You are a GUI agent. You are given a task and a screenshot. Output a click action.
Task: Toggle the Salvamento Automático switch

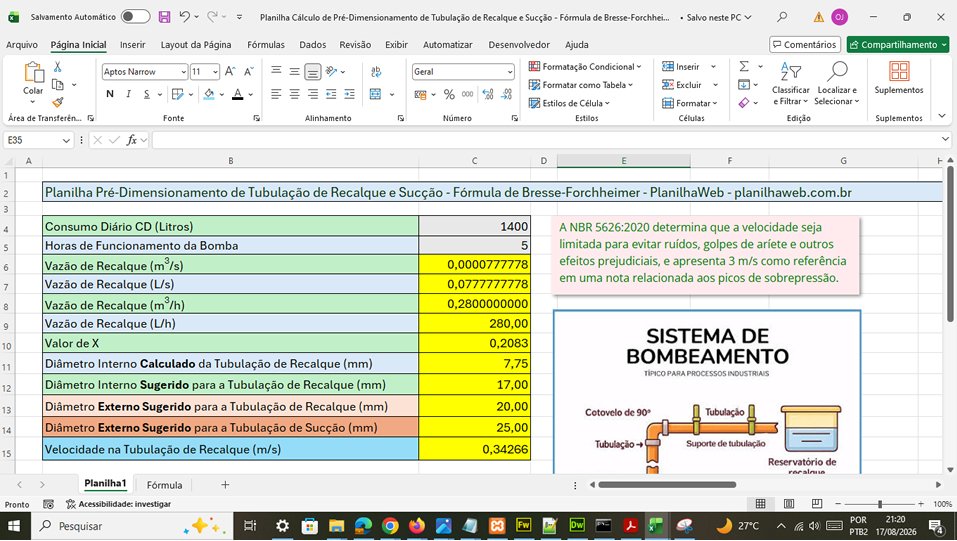point(135,17)
